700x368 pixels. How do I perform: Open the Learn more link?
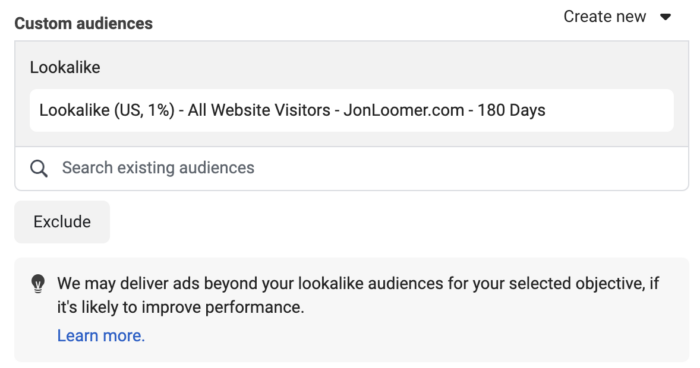point(101,335)
